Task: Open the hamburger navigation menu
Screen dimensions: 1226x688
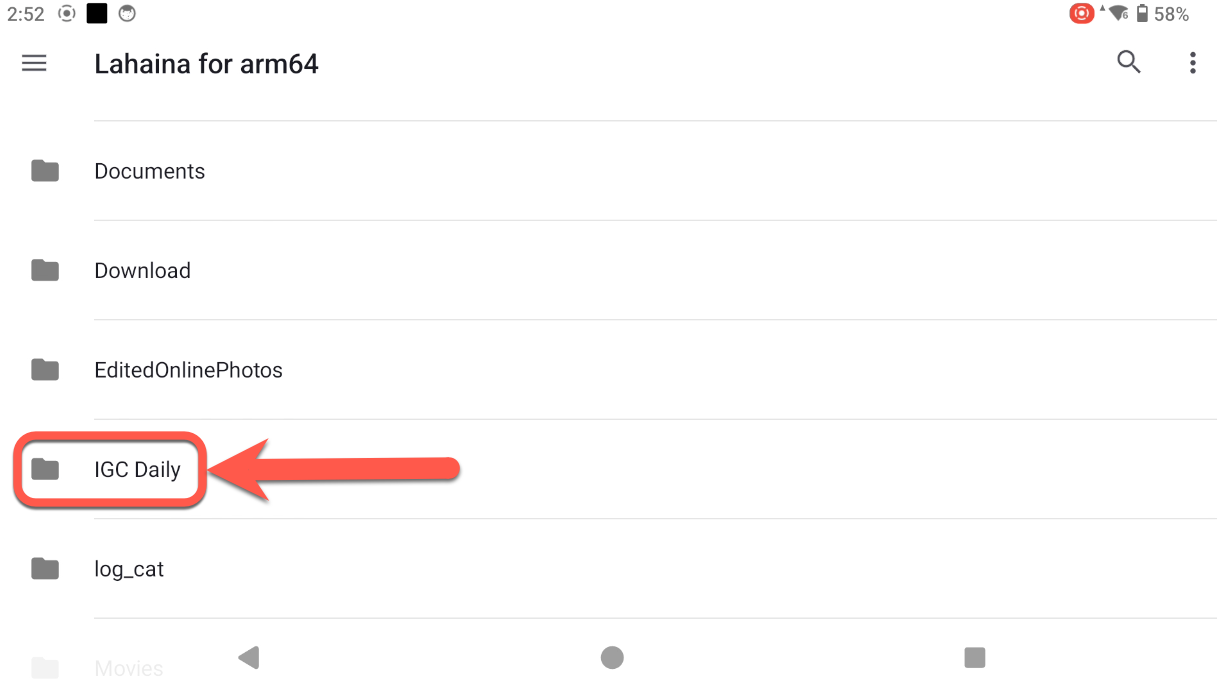Action: [34, 64]
